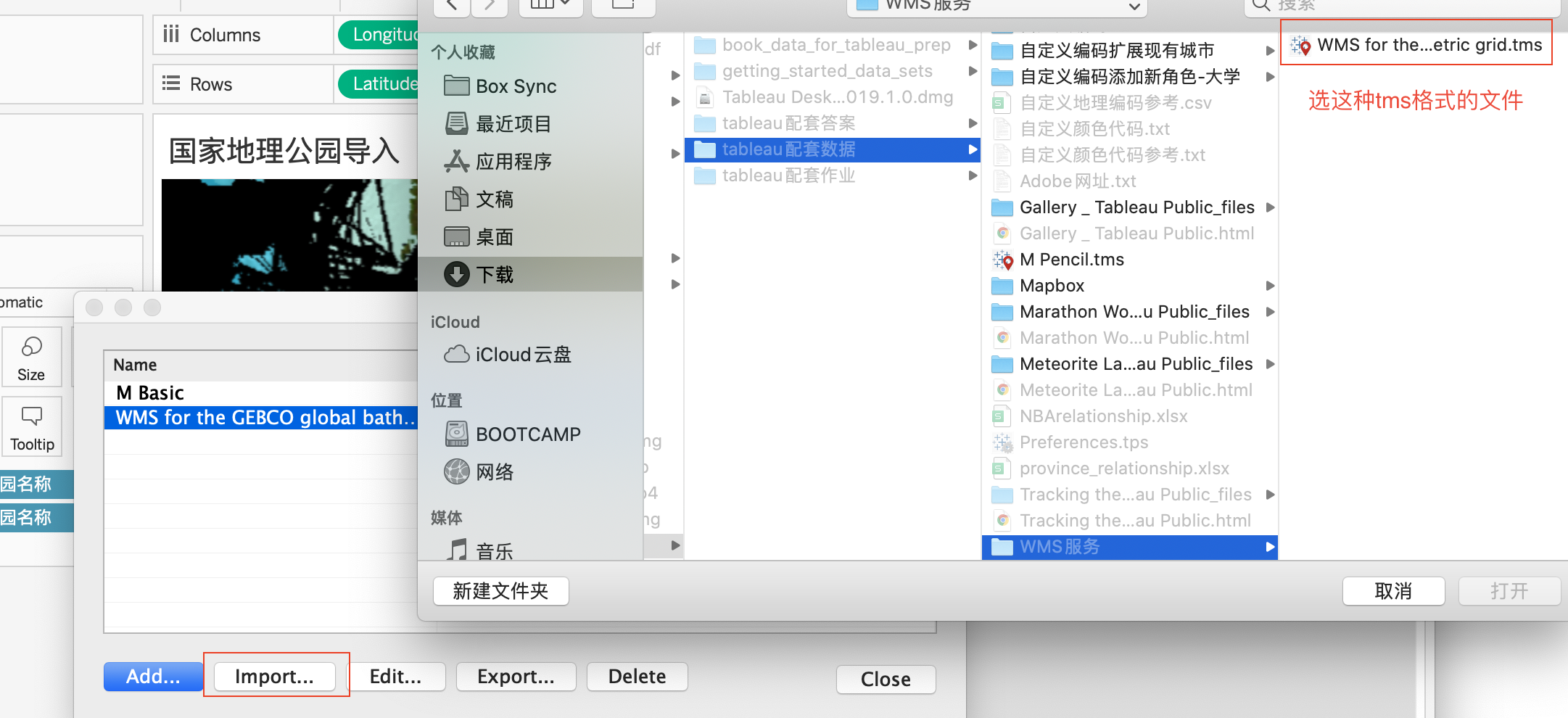
Task: Click the Latitude pill on Rows shelf
Action: 379,84
